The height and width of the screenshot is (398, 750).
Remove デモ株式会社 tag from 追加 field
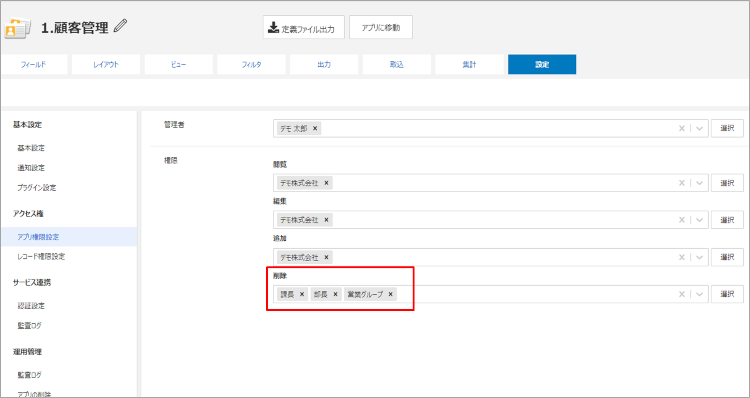coord(326,257)
